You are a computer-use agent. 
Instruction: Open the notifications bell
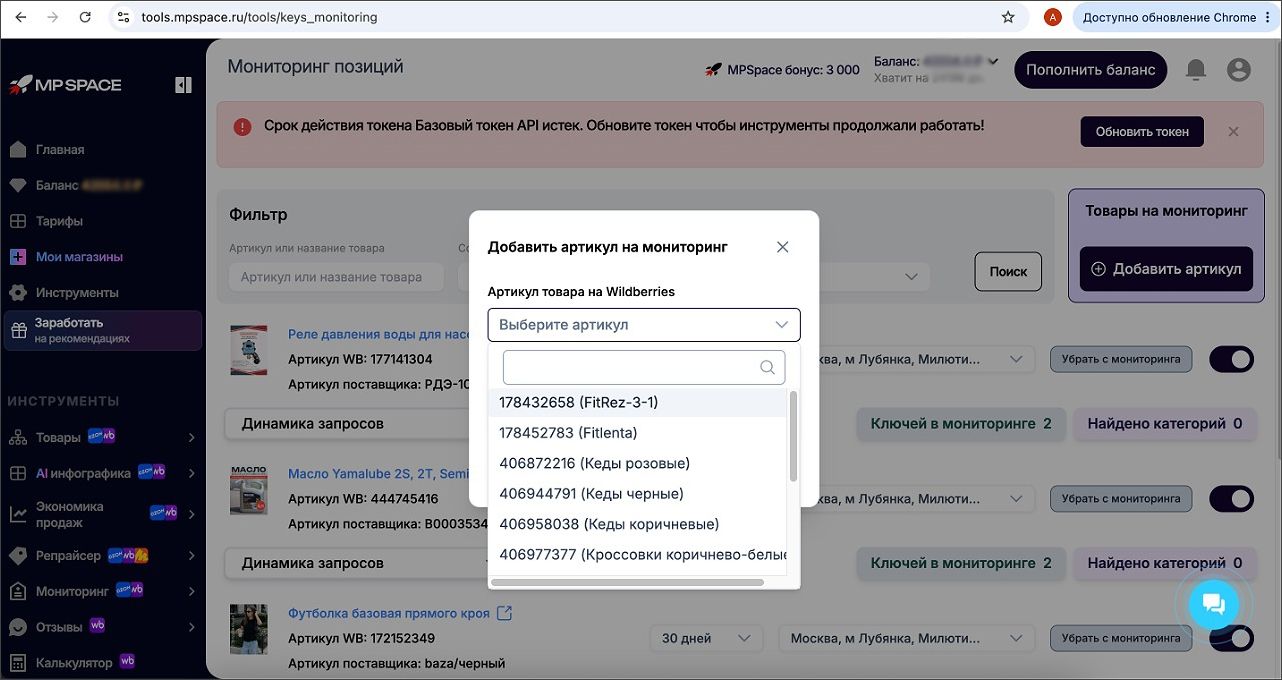click(x=1195, y=70)
